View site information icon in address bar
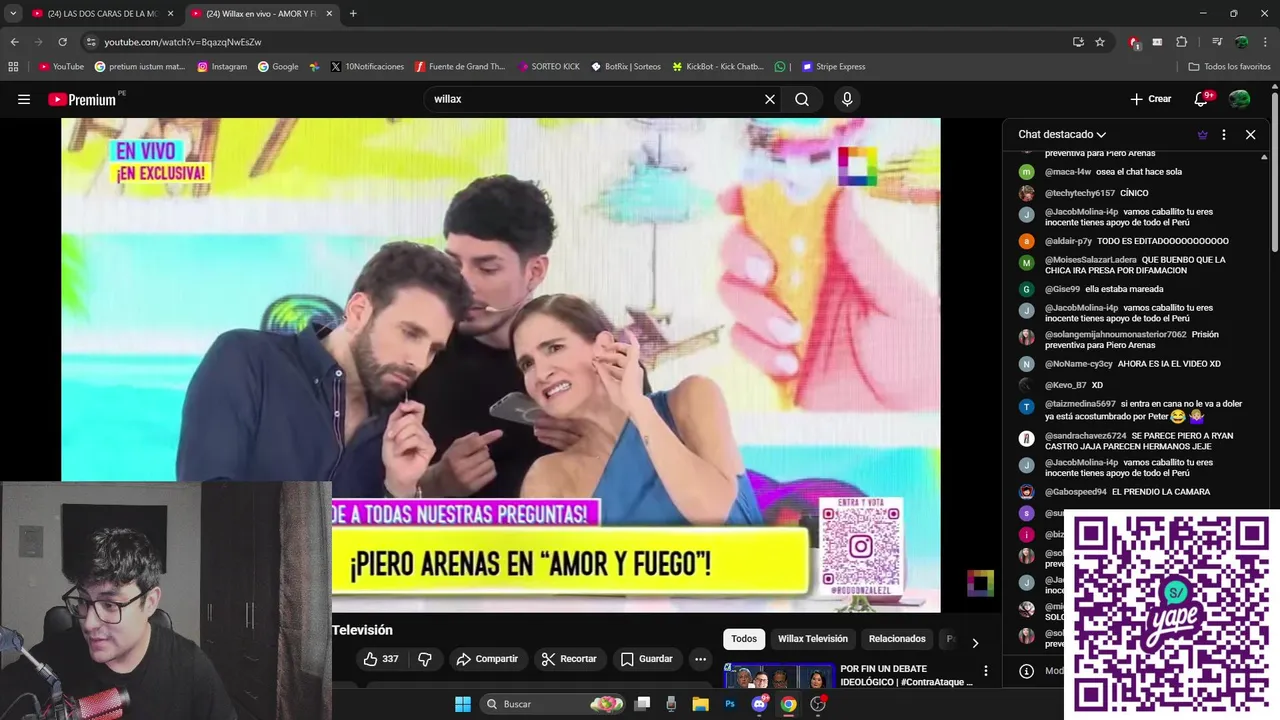The width and height of the screenshot is (1280, 720). (x=91, y=42)
